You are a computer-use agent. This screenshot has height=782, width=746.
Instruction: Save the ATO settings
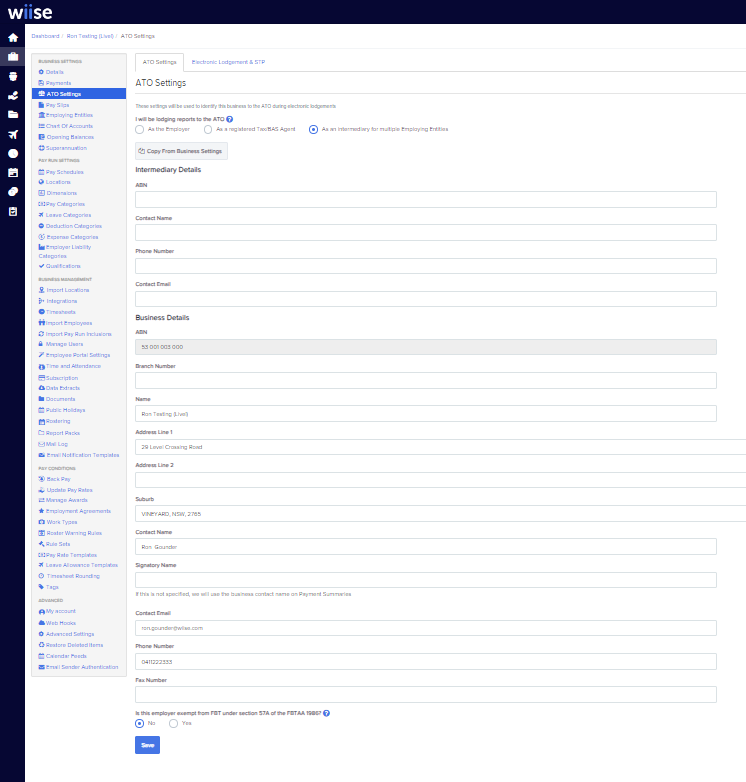pyautogui.click(x=148, y=745)
